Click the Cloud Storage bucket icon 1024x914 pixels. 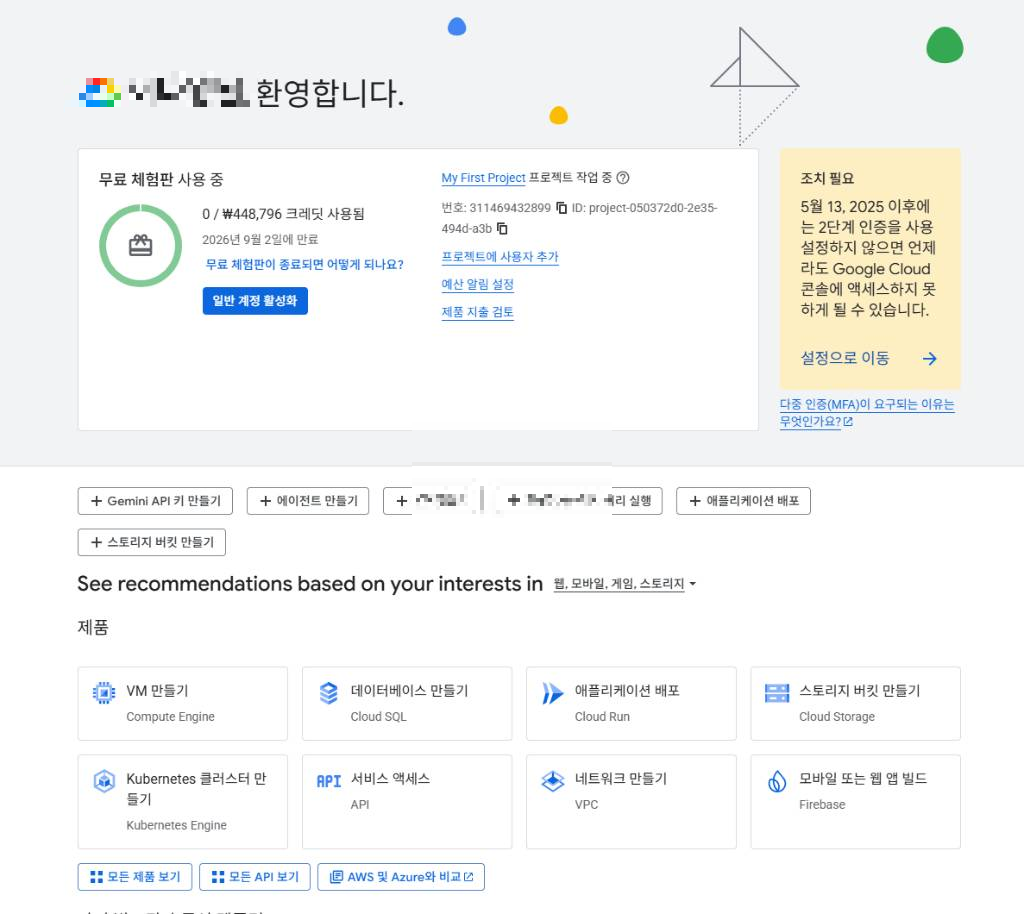777,692
